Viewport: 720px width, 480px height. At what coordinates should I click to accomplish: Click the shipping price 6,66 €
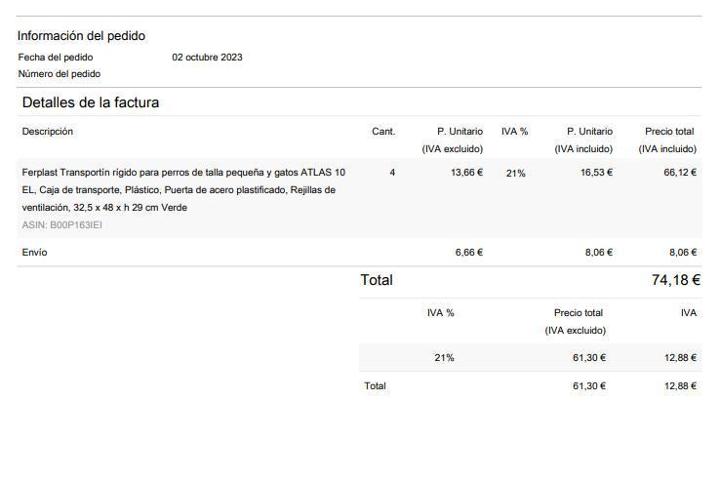click(468, 253)
